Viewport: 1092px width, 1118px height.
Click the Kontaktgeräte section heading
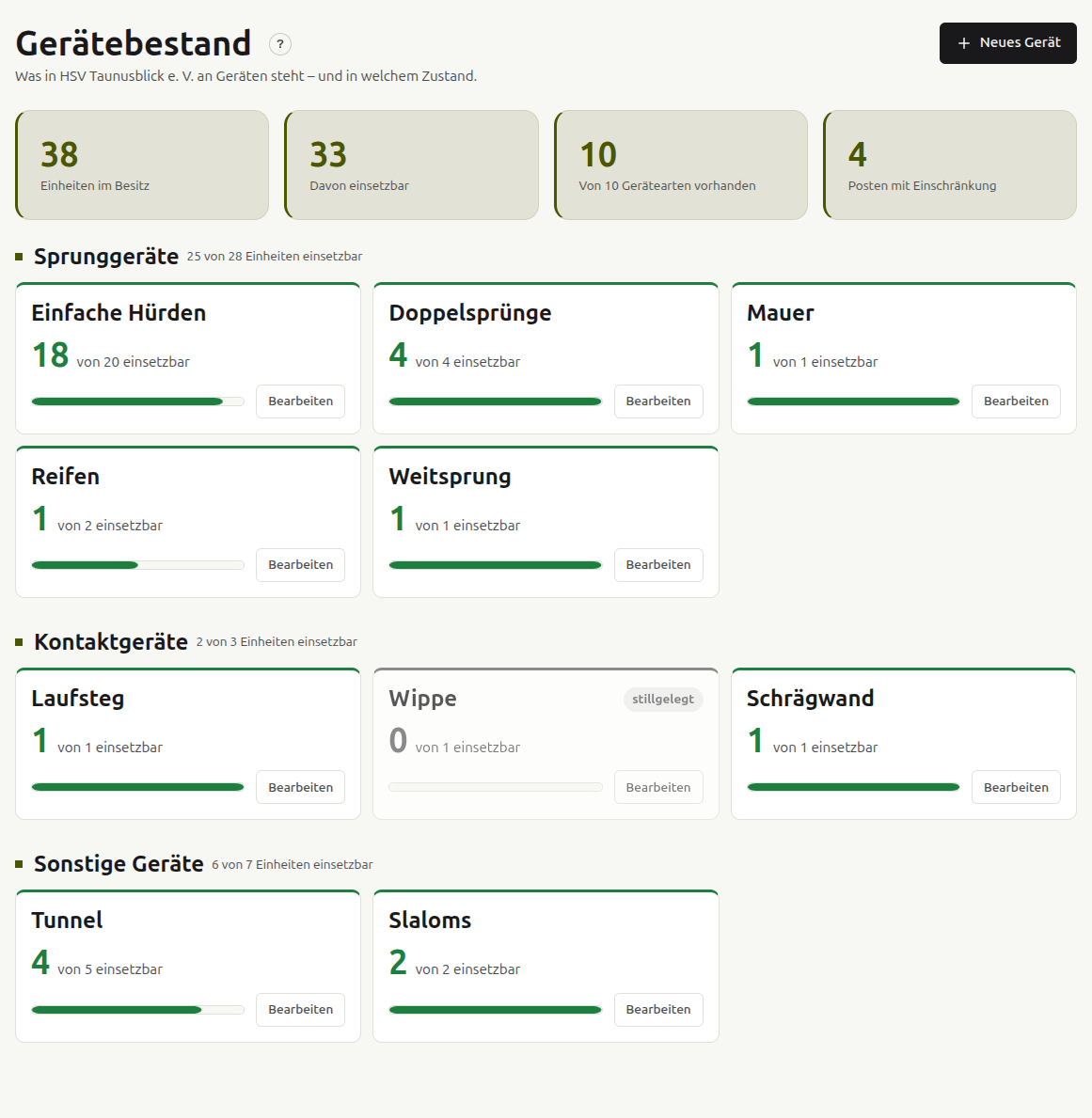click(x=111, y=641)
